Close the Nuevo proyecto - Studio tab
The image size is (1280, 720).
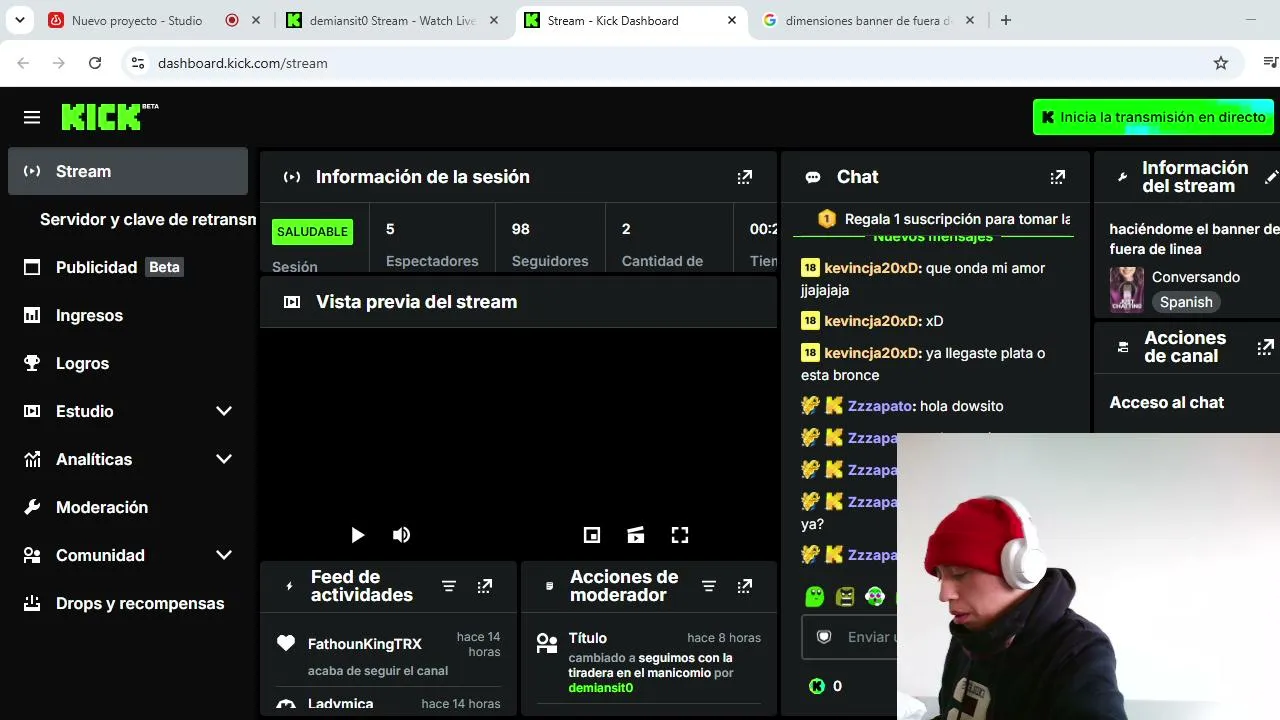pos(256,20)
